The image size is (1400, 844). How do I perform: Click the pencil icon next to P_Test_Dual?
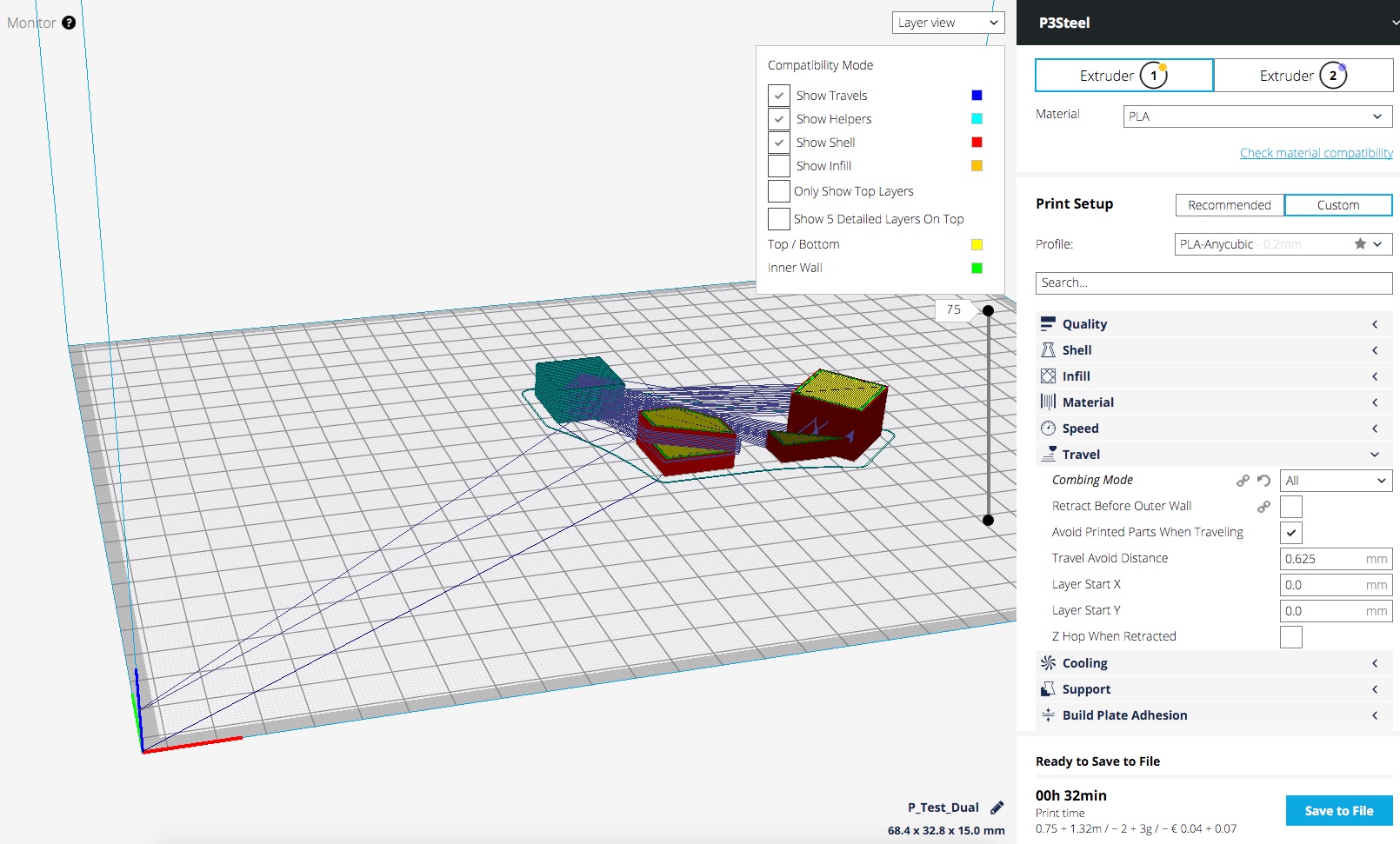click(x=997, y=807)
